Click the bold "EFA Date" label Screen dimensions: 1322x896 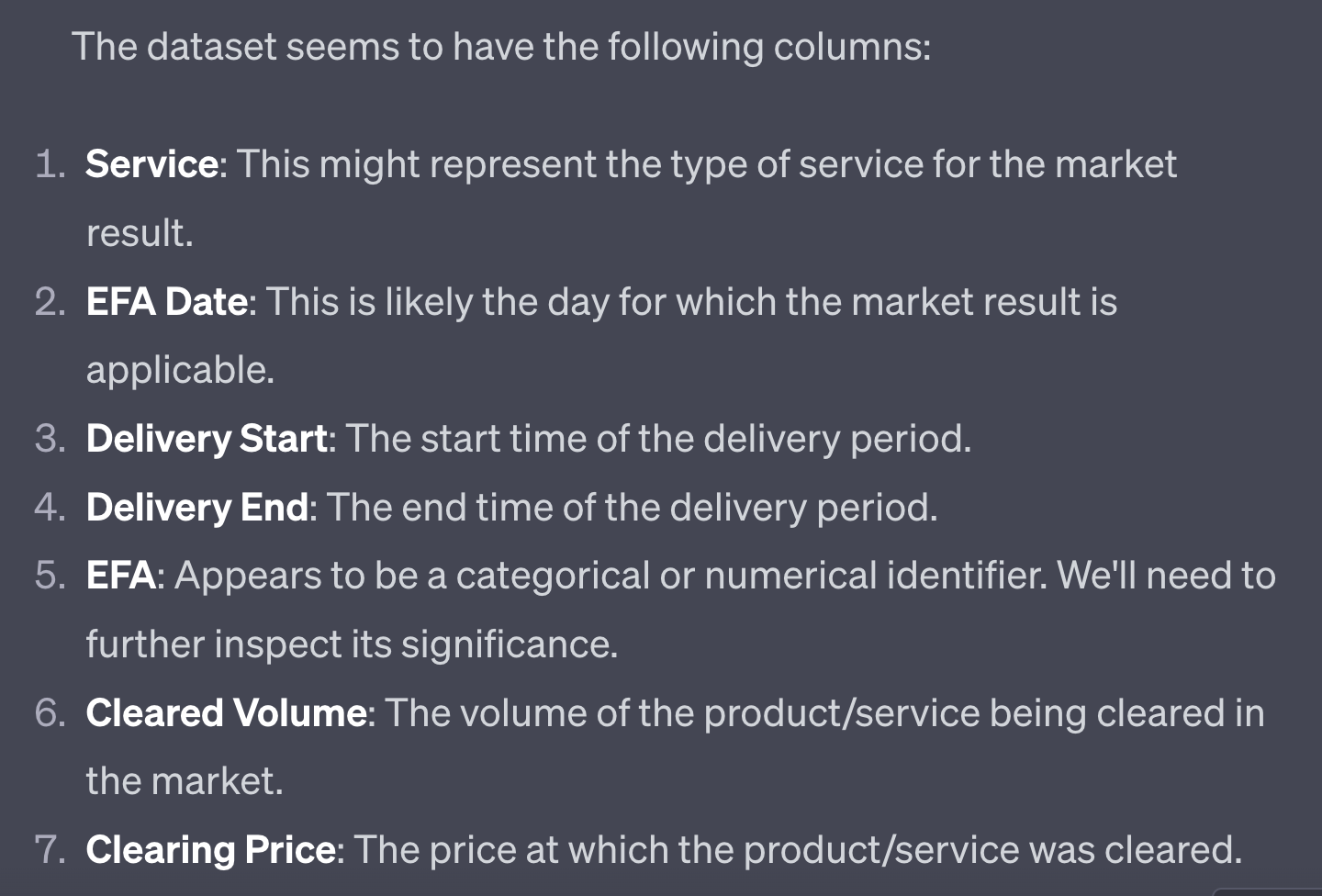pos(166,302)
